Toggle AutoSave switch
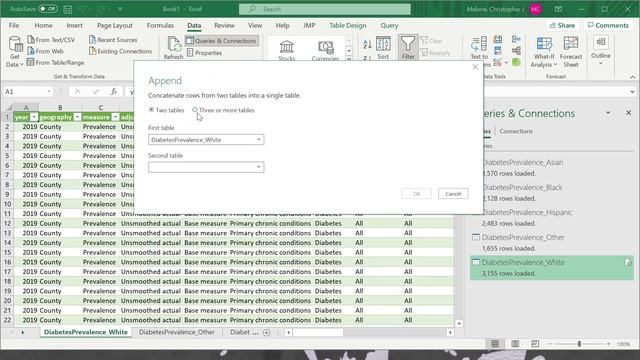Screen dimensions: 640x360 tap(48, 9)
